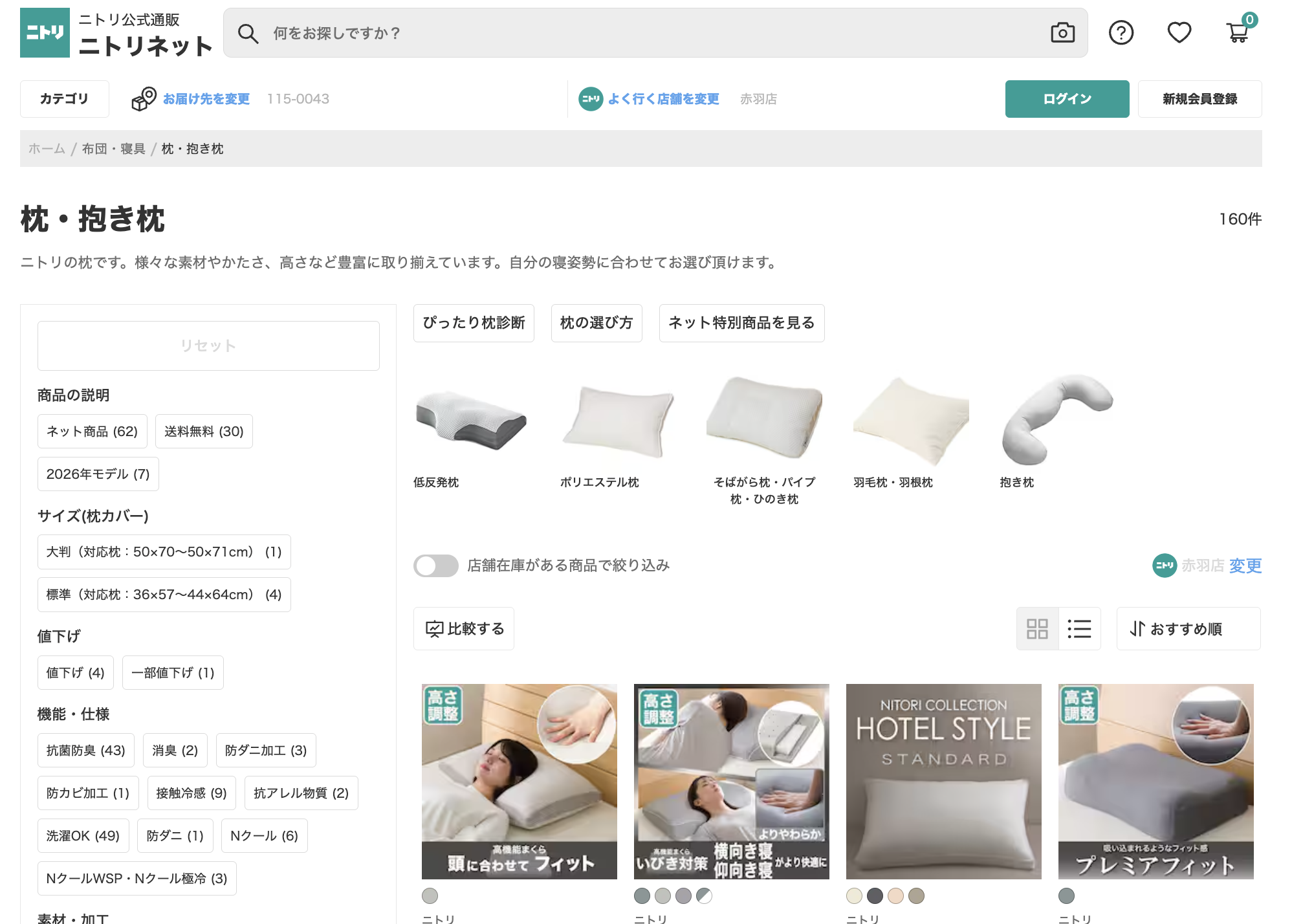This screenshot has width=1303, height=924.
Task: Filter by 防ダニ (1)
Action: point(175,836)
